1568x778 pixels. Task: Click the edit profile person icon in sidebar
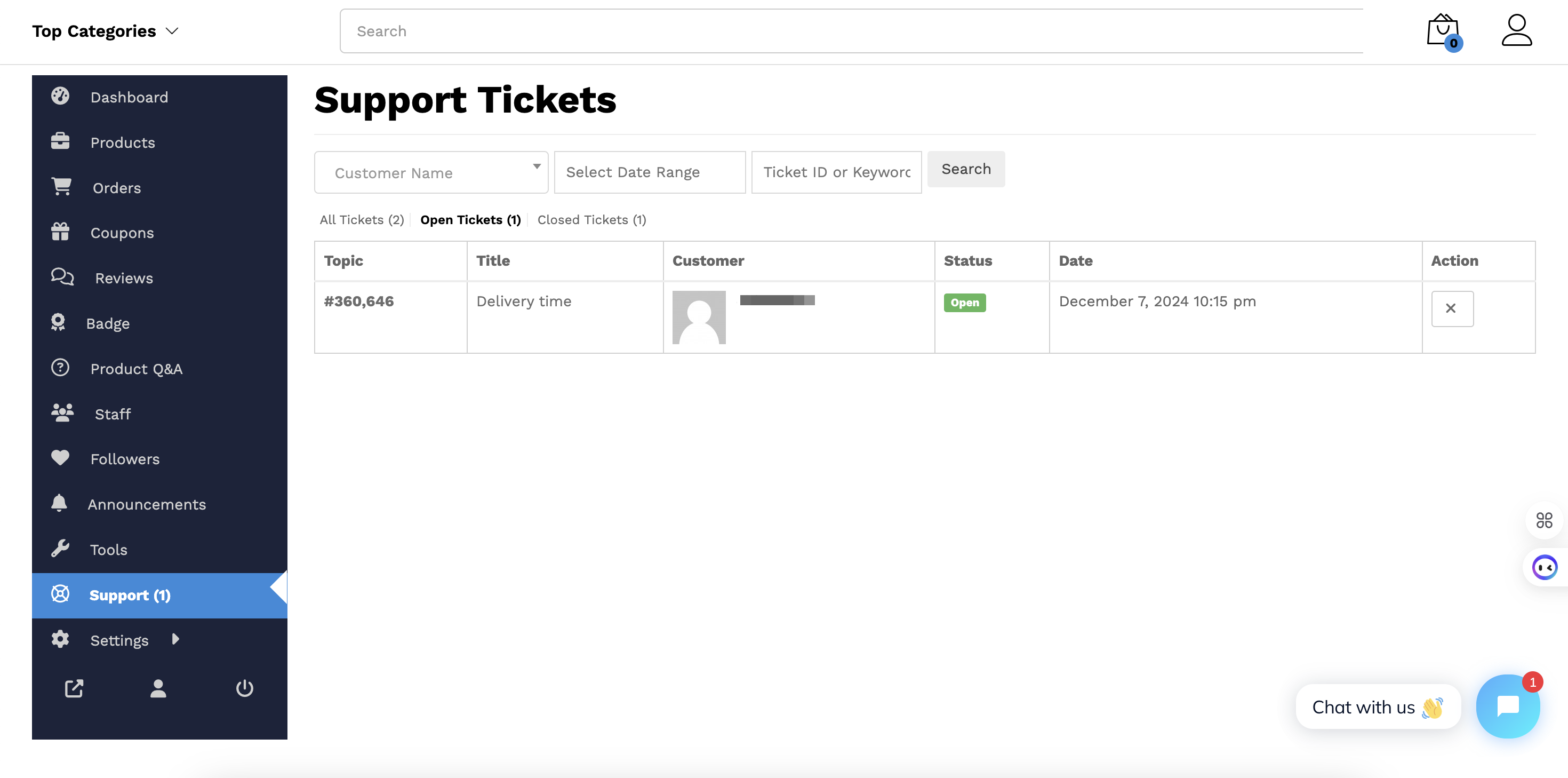158,688
